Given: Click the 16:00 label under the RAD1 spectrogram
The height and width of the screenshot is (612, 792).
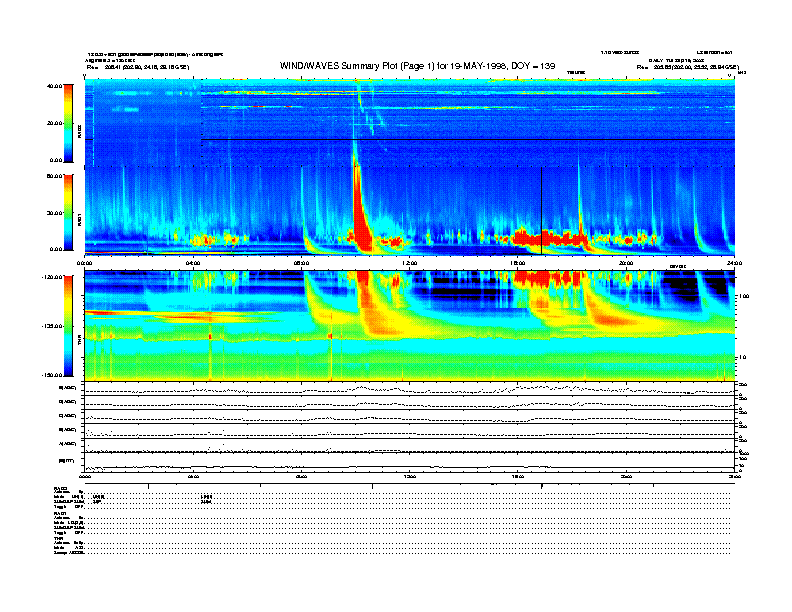Looking at the screenshot, I should tap(518, 263).
